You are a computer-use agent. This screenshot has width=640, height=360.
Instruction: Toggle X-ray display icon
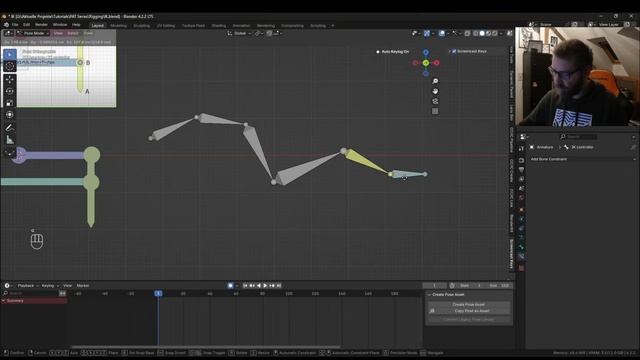467,33
